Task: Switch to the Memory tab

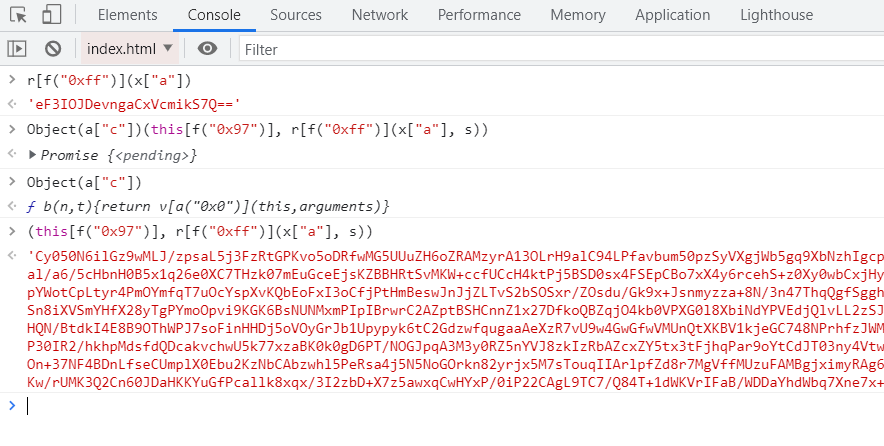Action: 578,15
